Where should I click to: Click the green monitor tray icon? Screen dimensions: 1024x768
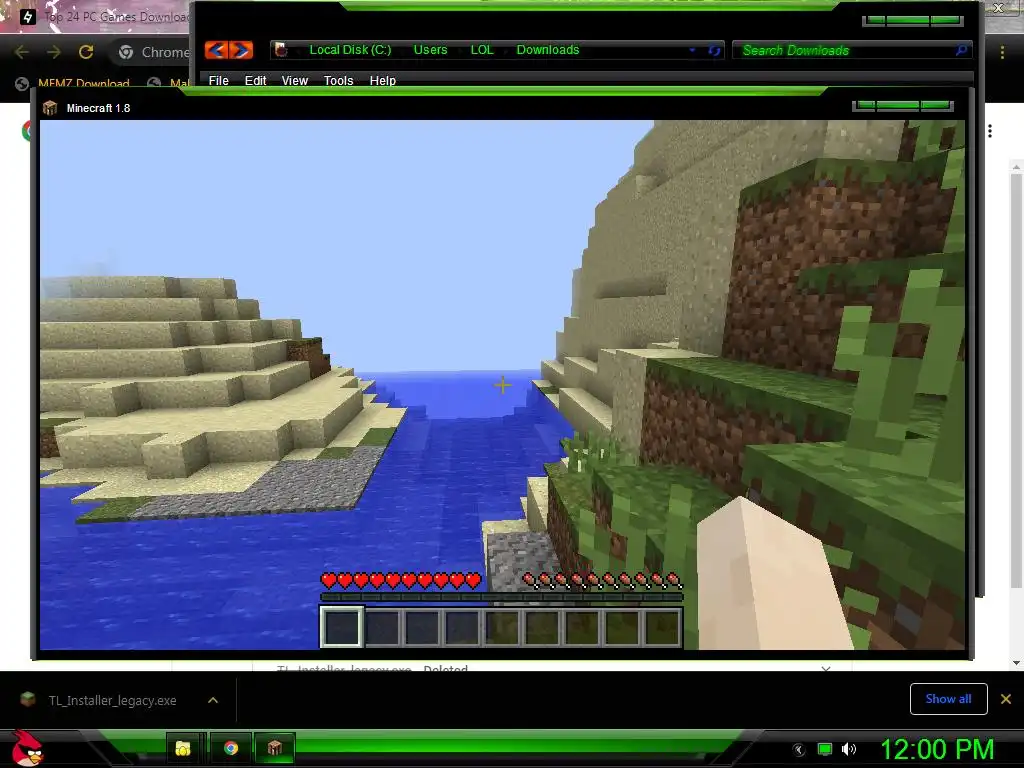[x=825, y=749]
